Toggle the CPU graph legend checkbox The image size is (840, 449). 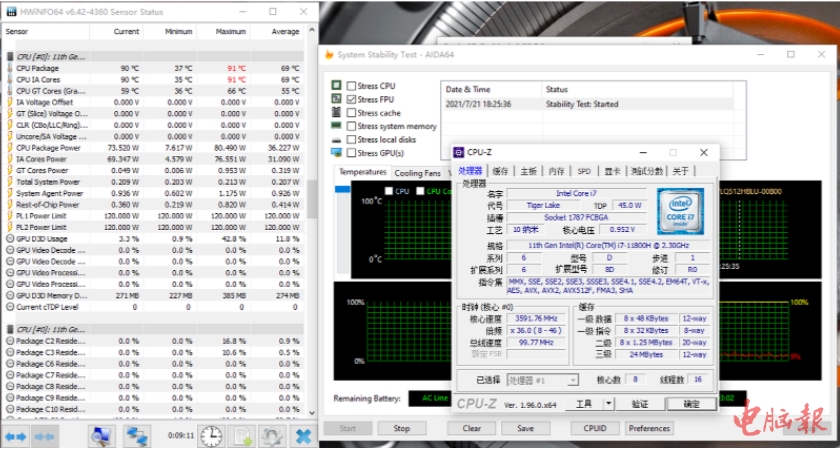[389, 191]
